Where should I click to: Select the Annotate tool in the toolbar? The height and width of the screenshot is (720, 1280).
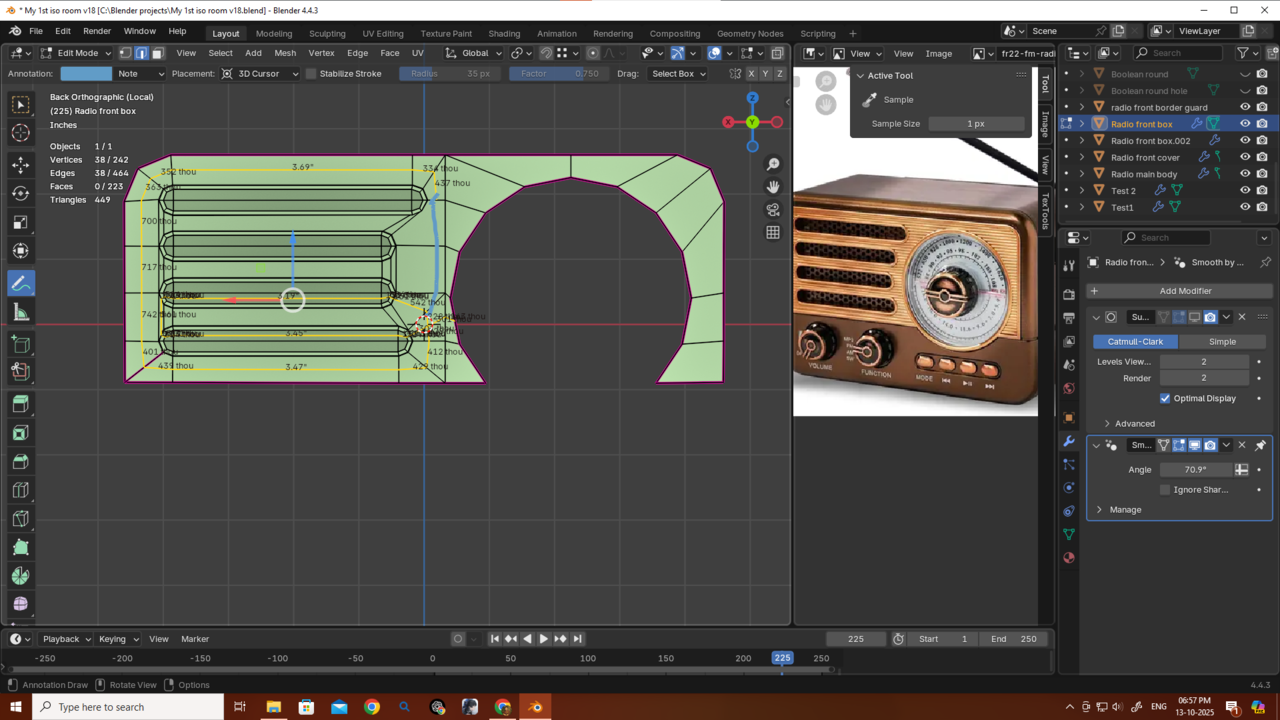[20, 284]
